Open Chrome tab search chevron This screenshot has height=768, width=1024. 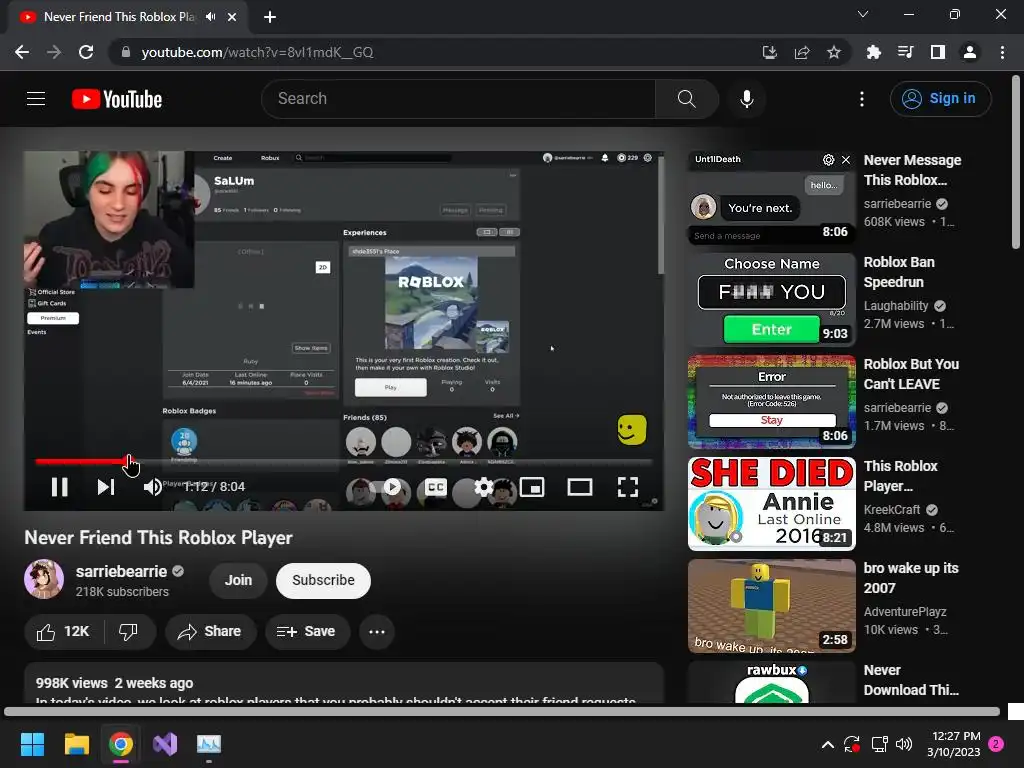[863, 14]
